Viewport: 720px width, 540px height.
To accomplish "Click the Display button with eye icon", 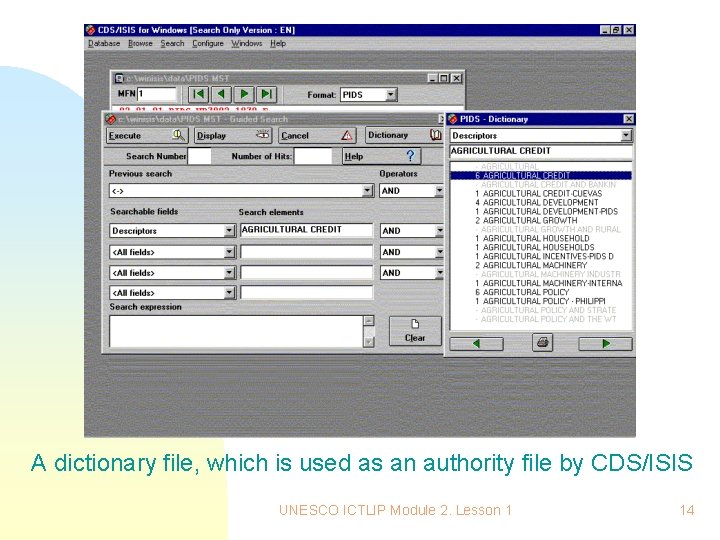I will point(234,135).
